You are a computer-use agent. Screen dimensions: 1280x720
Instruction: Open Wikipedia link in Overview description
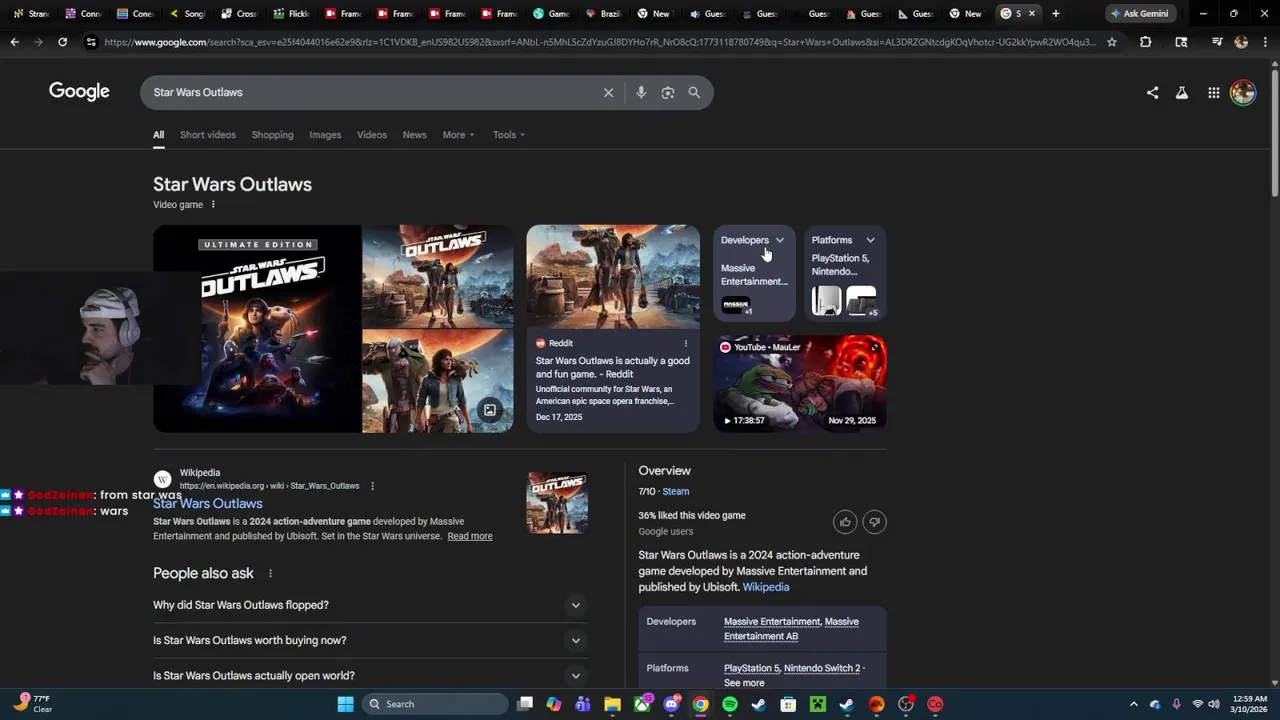pos(766,587)
